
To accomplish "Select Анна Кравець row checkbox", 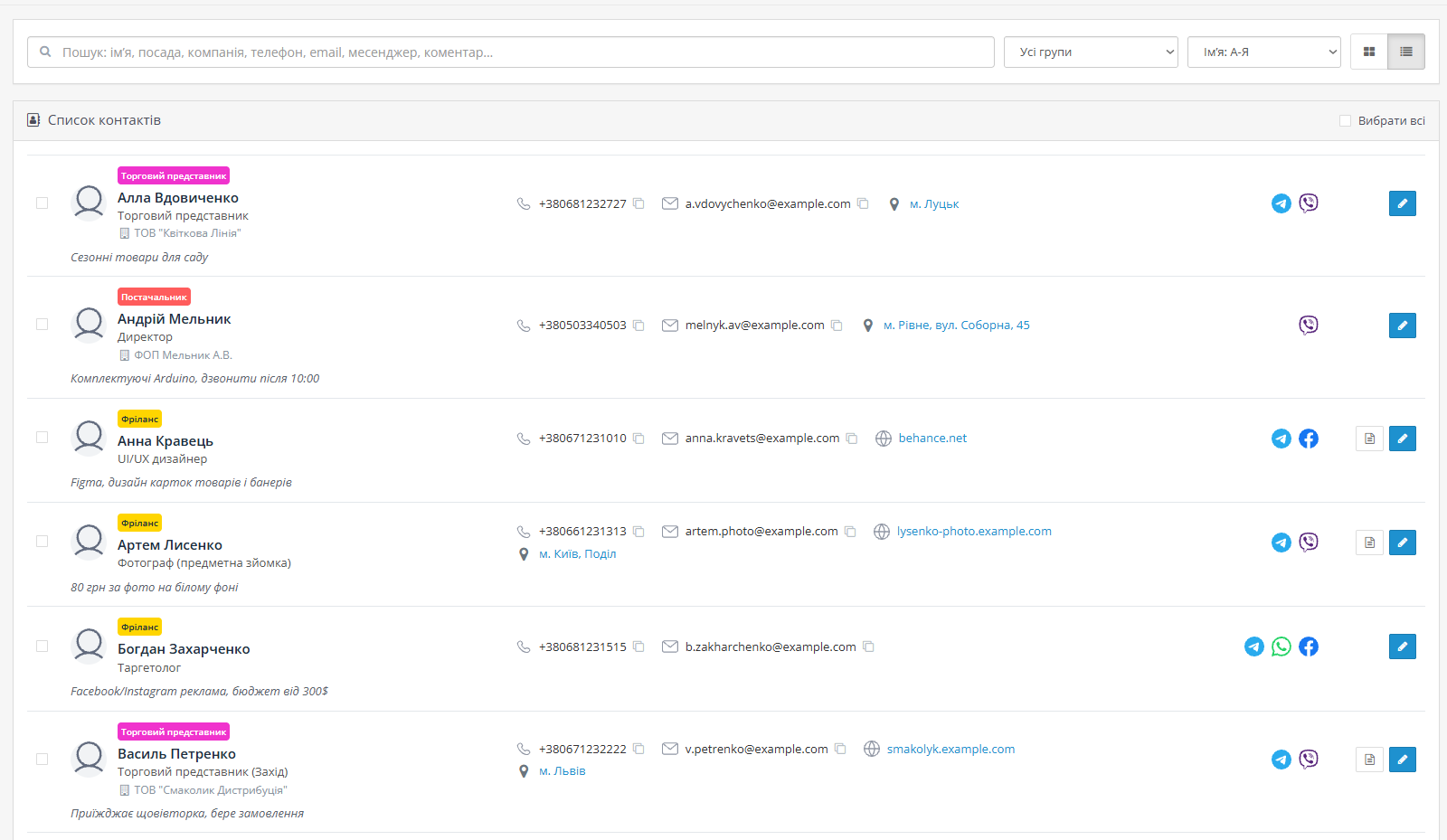I will (42, 438).
